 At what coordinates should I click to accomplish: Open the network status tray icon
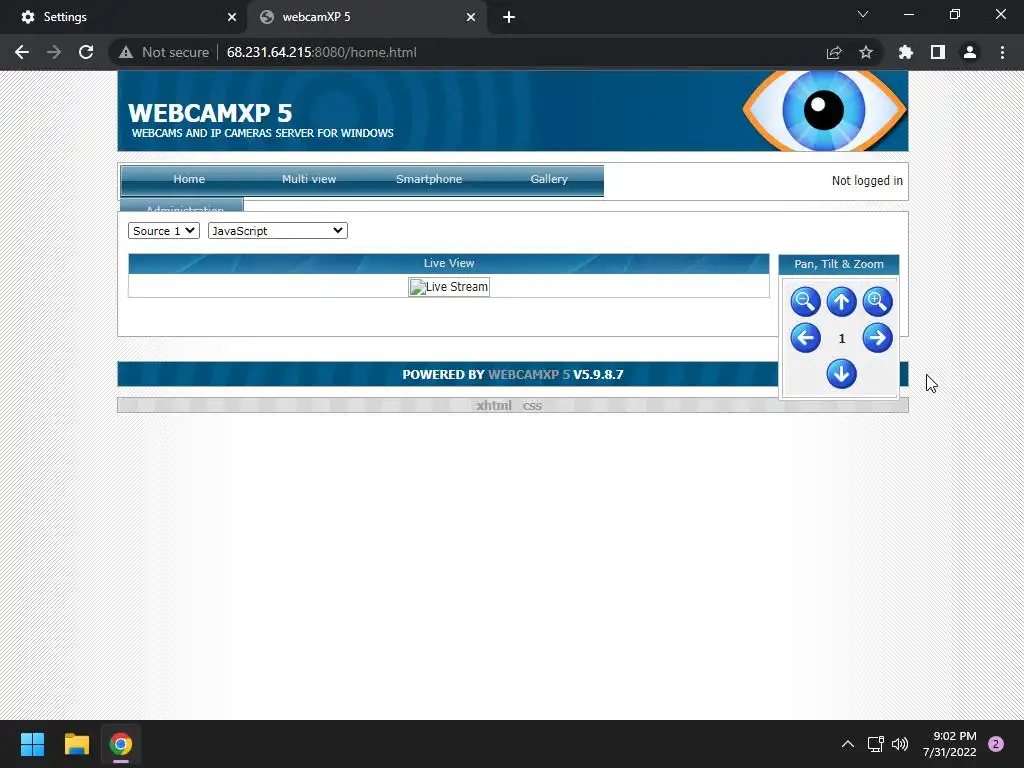(875, 744)
